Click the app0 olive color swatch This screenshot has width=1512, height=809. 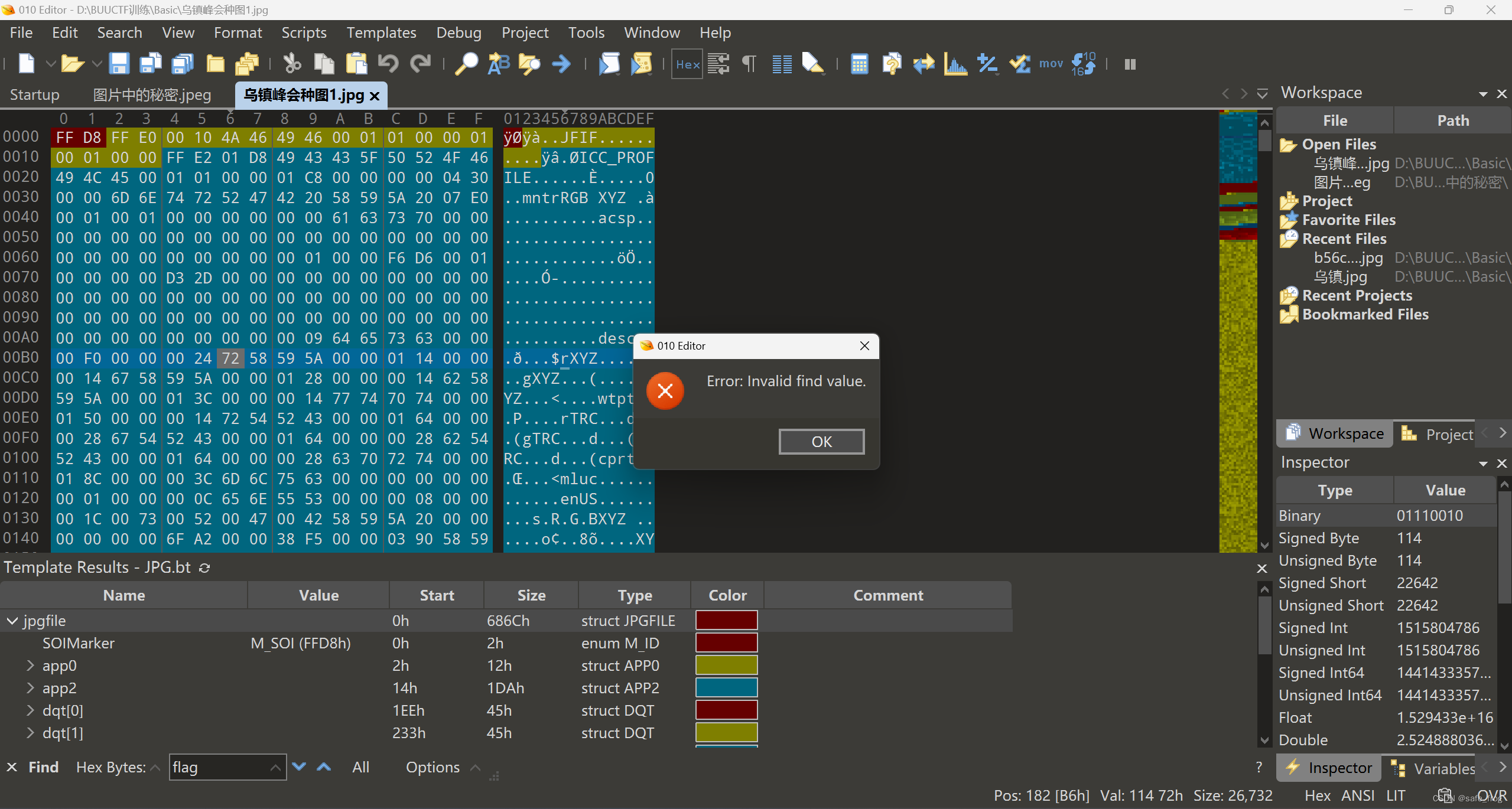726,666
